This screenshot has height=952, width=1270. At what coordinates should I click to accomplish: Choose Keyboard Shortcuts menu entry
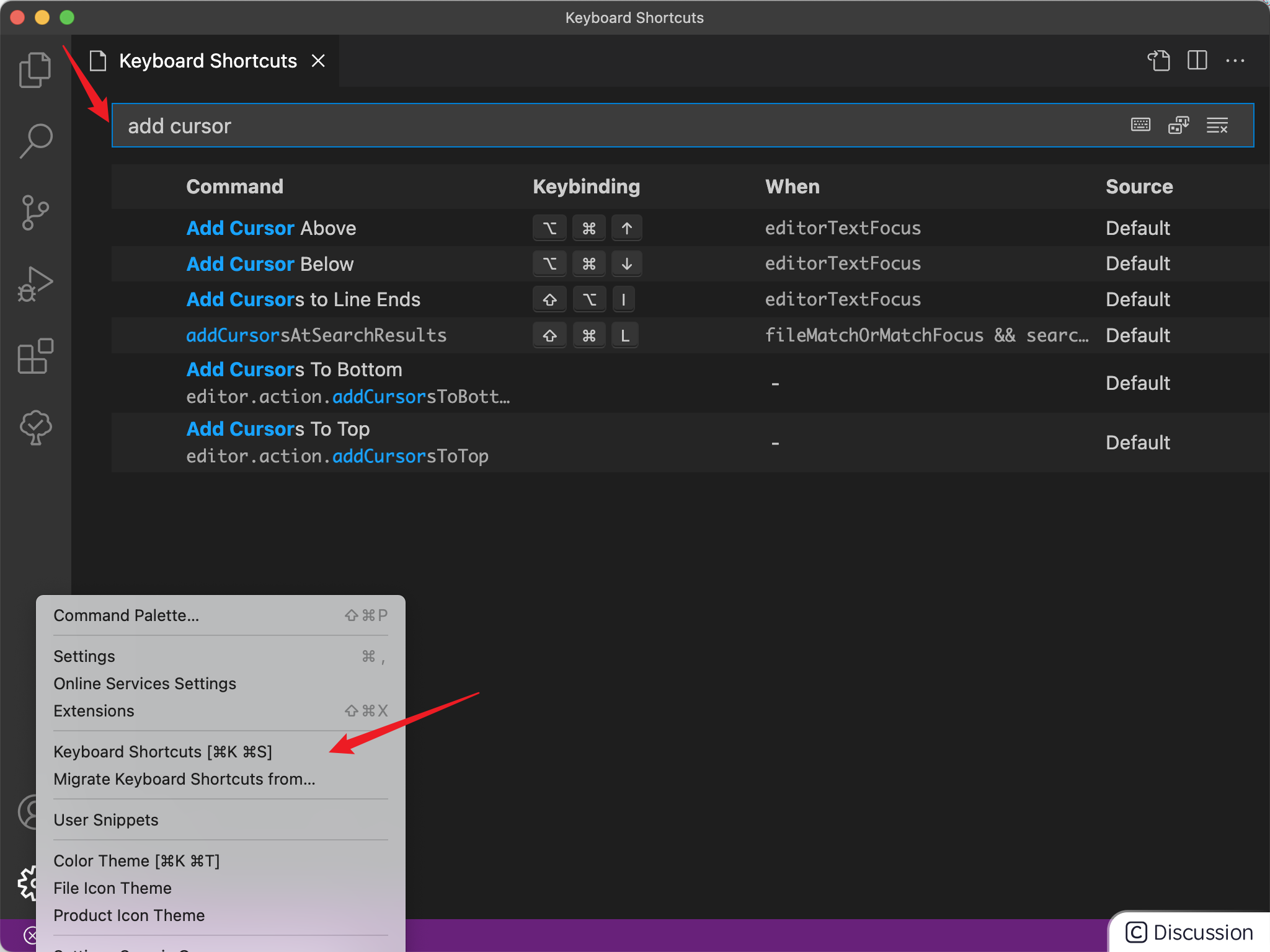pyautogui.click(x=162, y=752)
